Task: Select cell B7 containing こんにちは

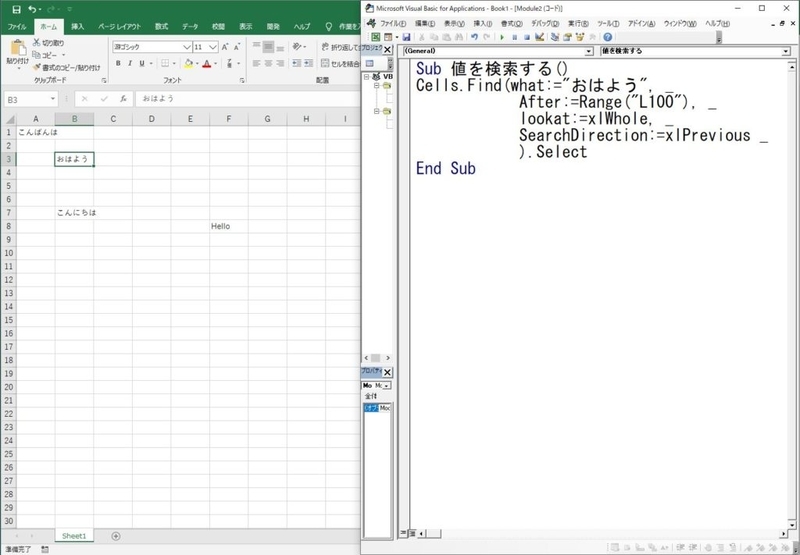Action: pos(74,213)
